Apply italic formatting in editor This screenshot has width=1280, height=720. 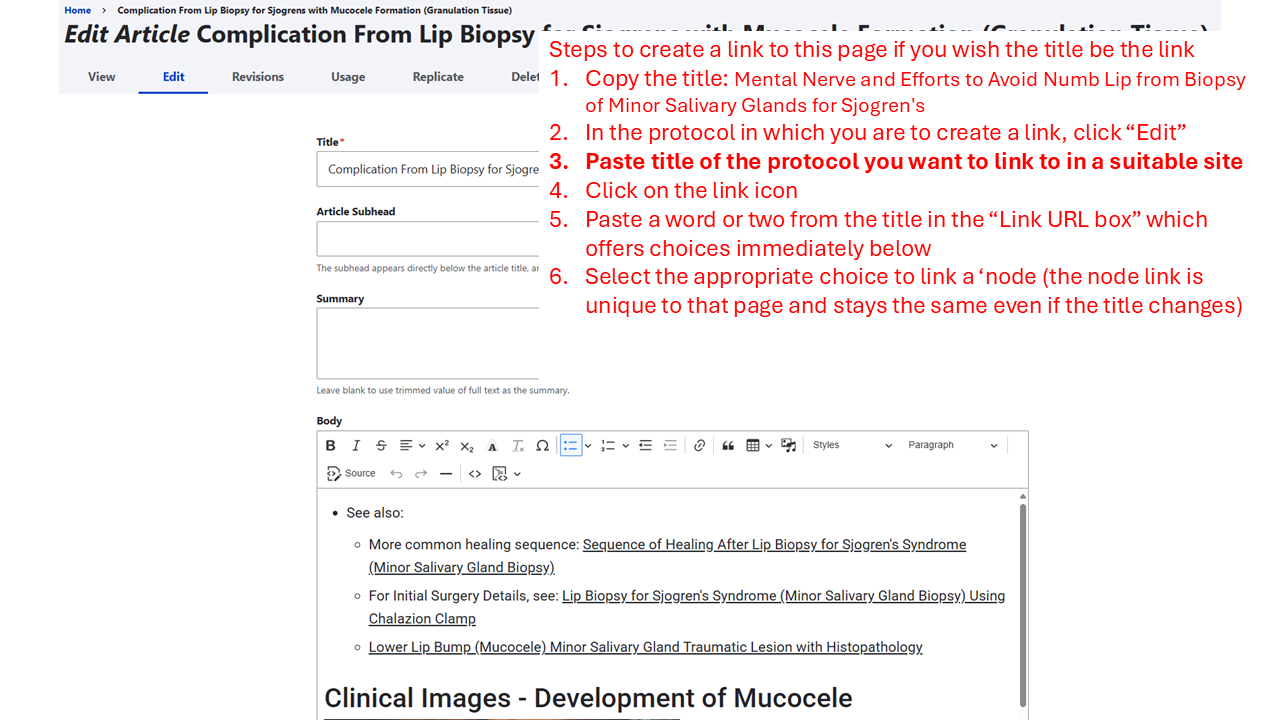tap(356, 446)
